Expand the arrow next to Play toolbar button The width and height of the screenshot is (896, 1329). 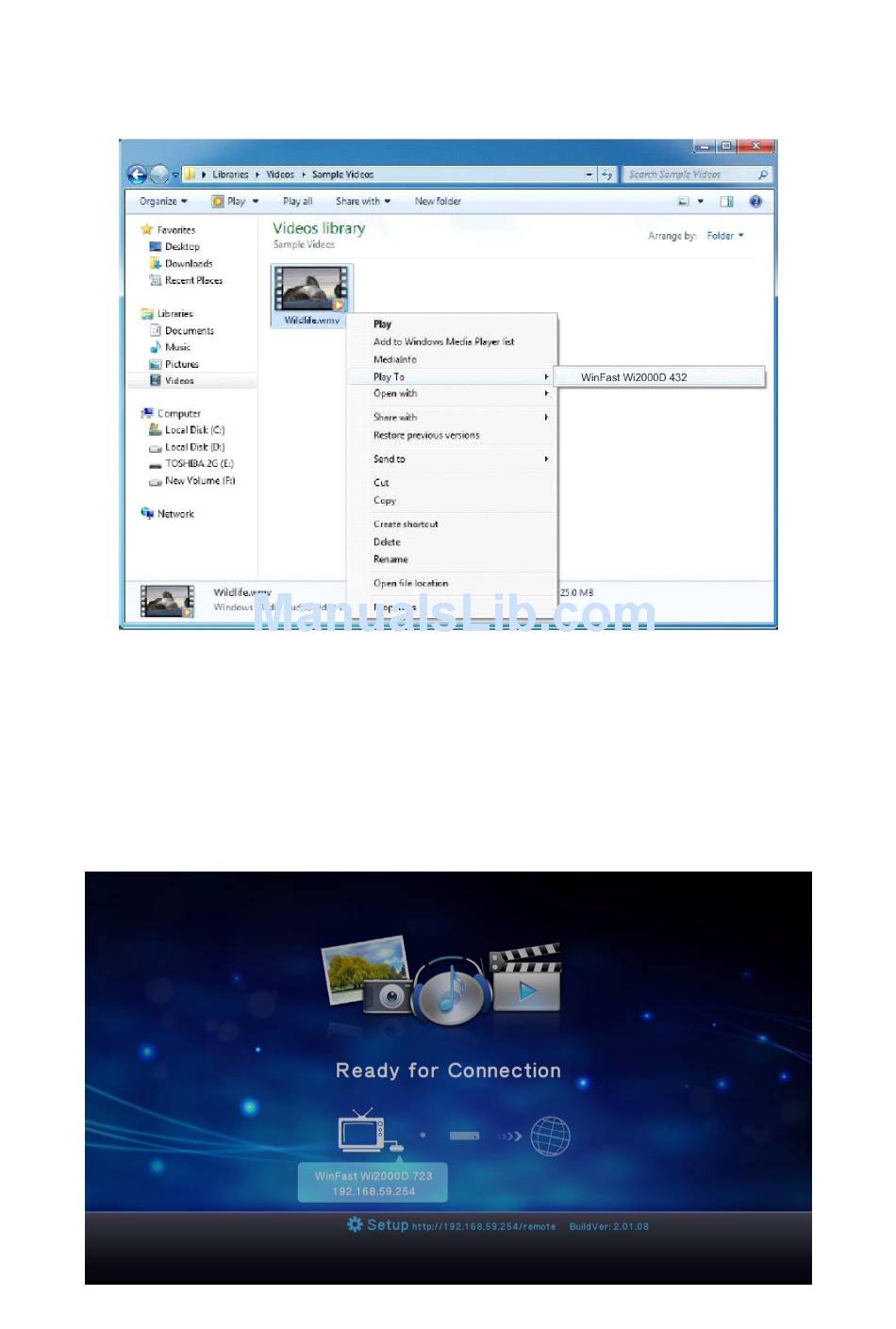point(256,202)
